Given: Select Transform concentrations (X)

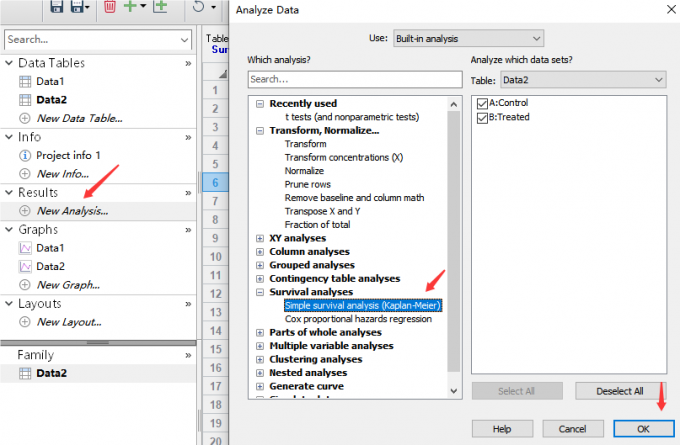Looking at the screenshot, I should click(x=343, y=157).
